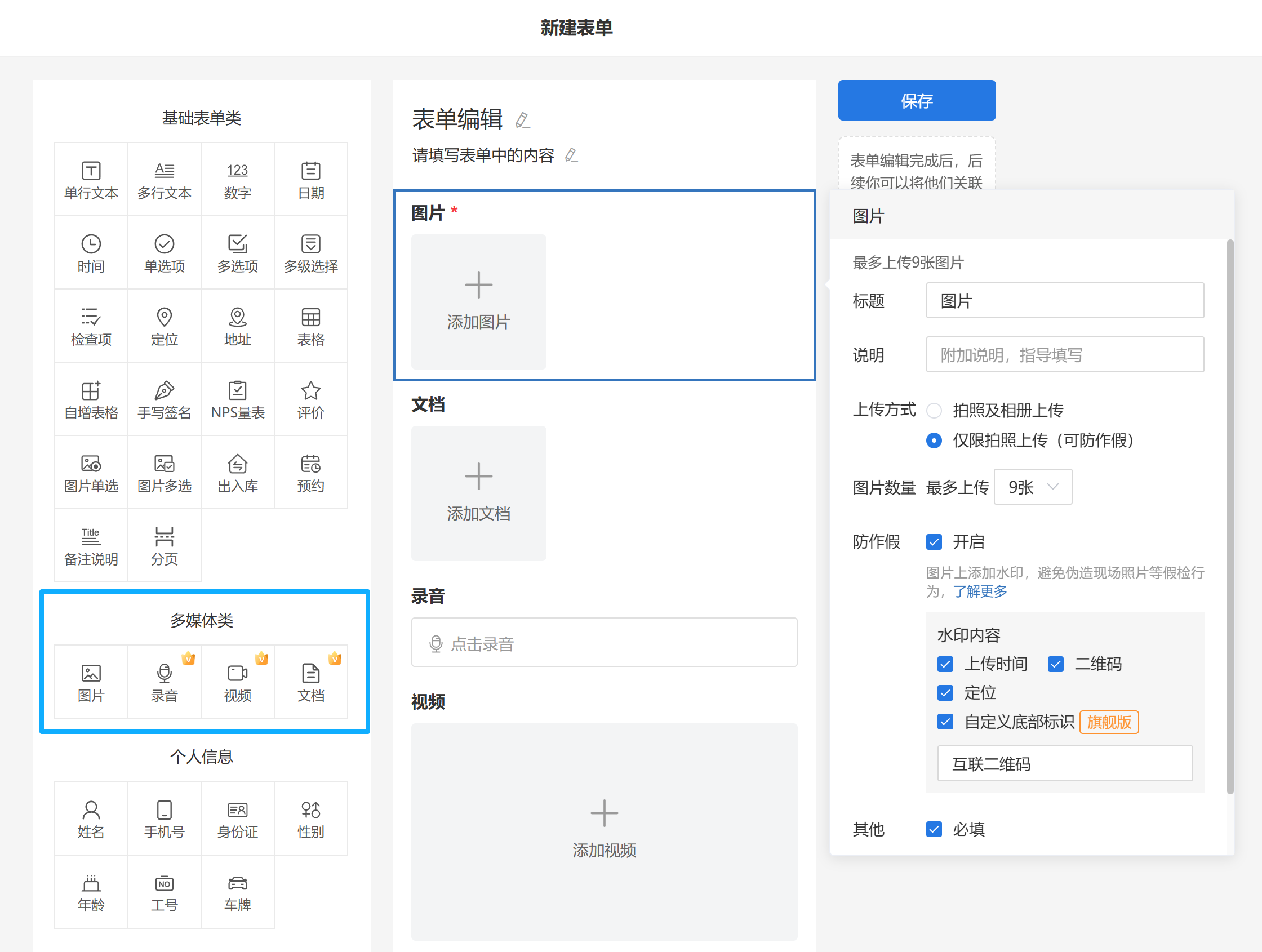The image size is (1262, 952).
Task: Edit the form description pencil icon
Action: (x=571, y=155)
